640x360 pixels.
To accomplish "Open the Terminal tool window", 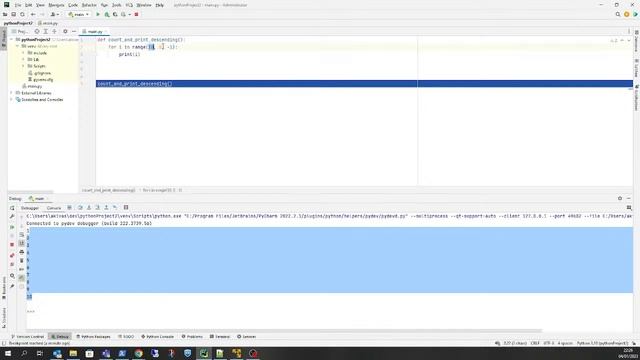I will point(220,337).
